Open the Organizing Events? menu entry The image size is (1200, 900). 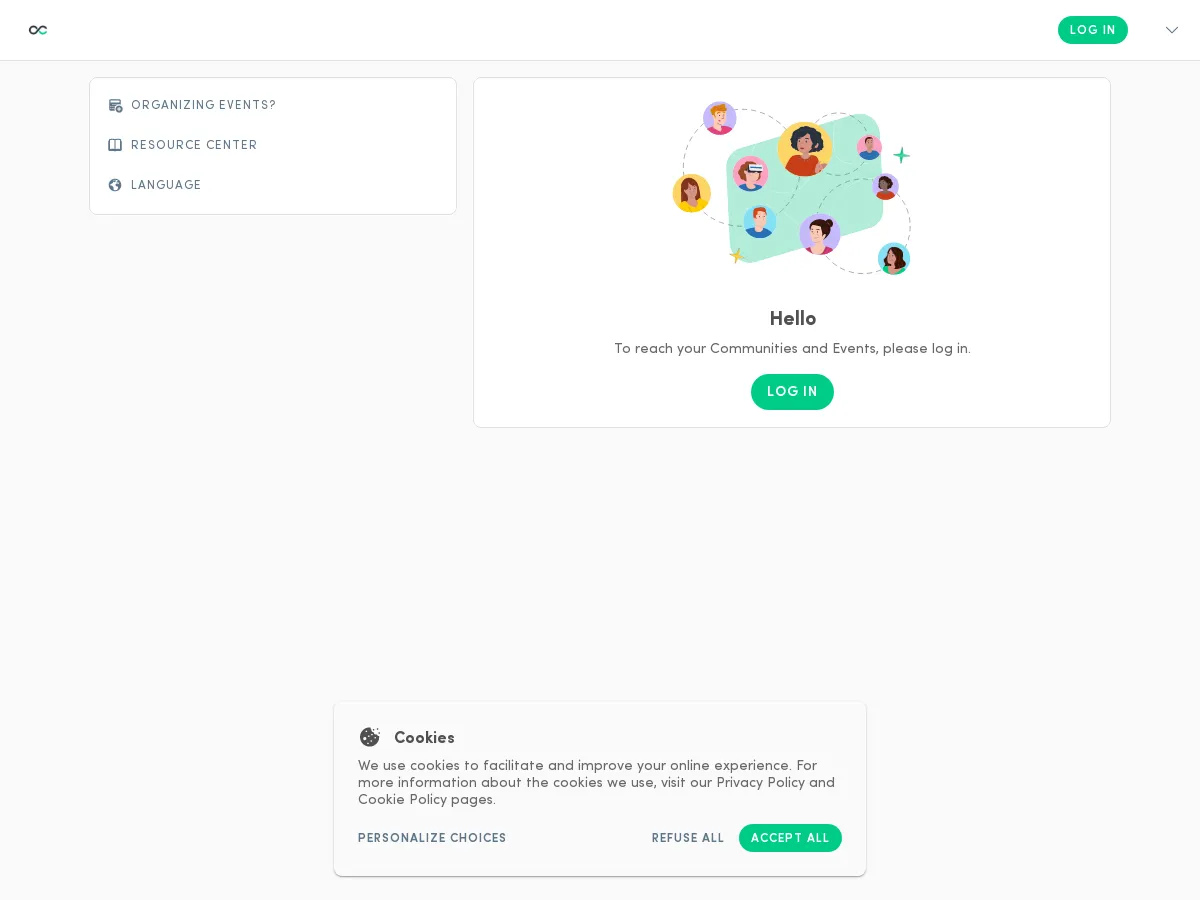pos(203,105)
